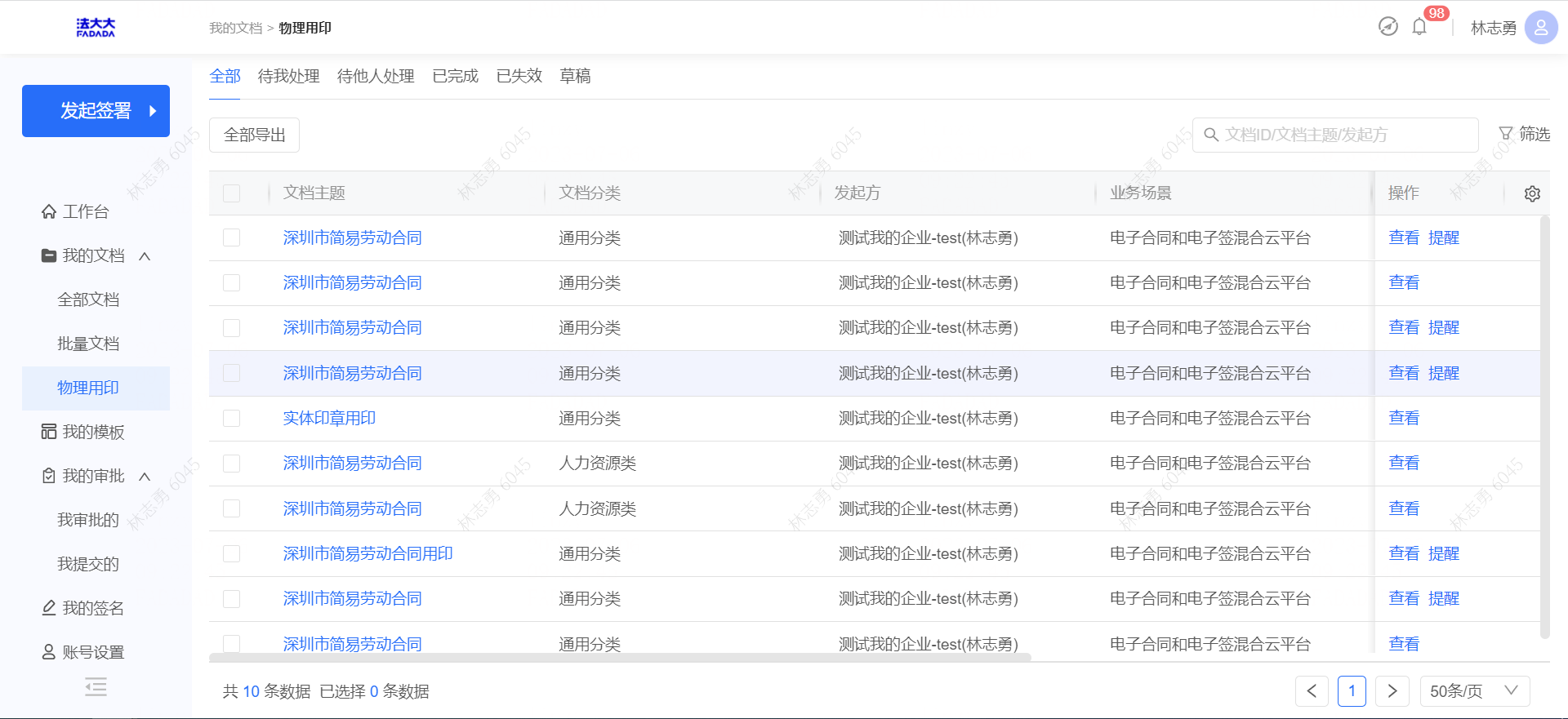Switch to 待他人处理 tab
This screenshot has height=719, width=1568.
(376, 76)
